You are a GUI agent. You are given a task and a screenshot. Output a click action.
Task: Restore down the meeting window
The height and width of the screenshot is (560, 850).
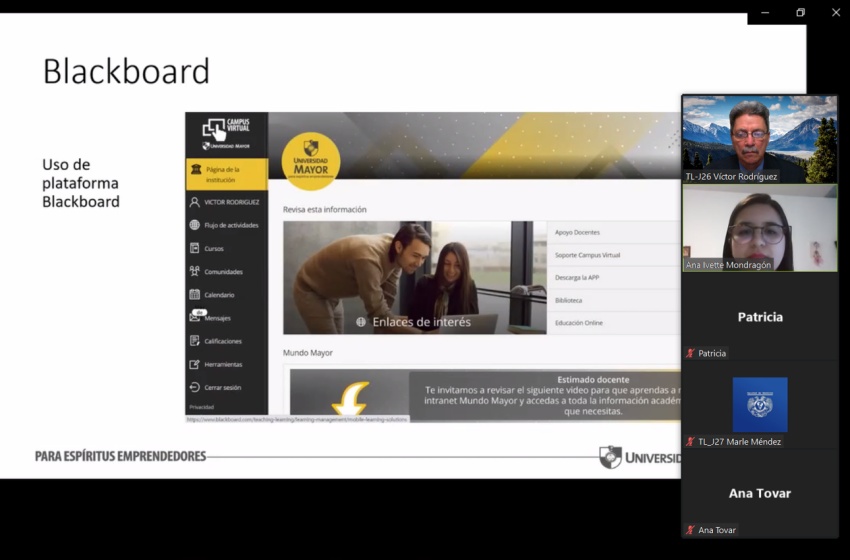(800, 12)
